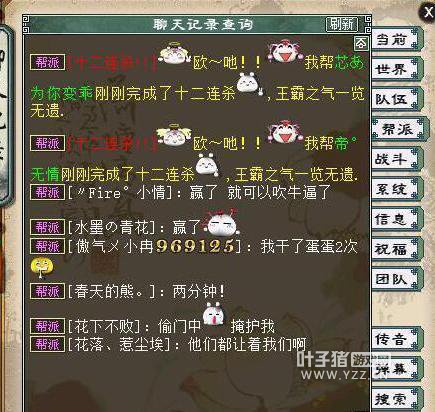
Task: Select the 队伍 team channel tab
Action: [395, 99]
